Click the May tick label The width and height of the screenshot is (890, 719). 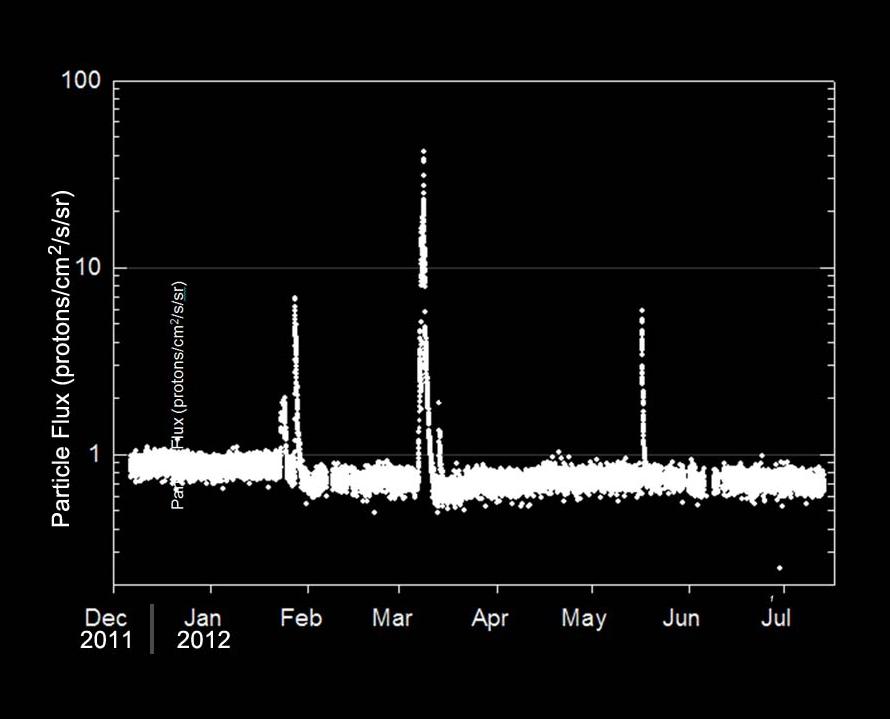pos(584,618)
